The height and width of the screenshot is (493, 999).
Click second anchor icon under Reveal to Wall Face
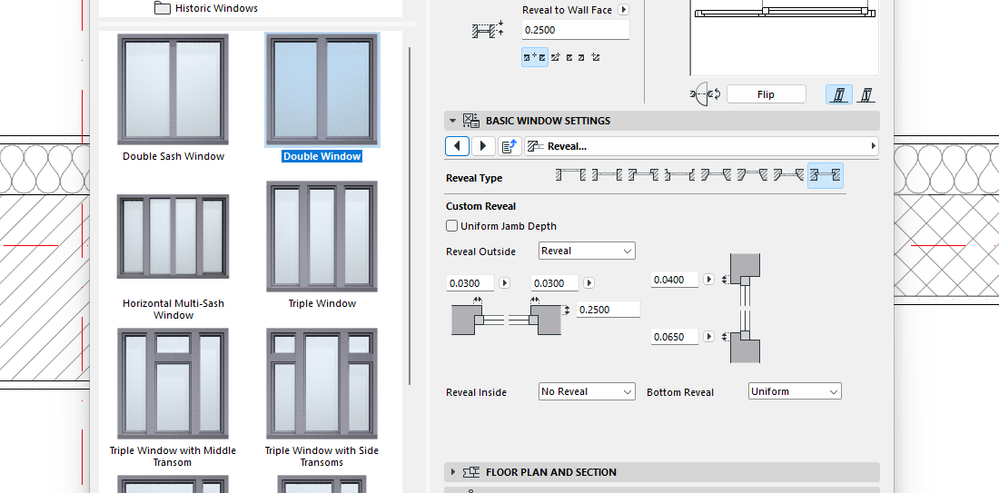(x=556, y=57)
